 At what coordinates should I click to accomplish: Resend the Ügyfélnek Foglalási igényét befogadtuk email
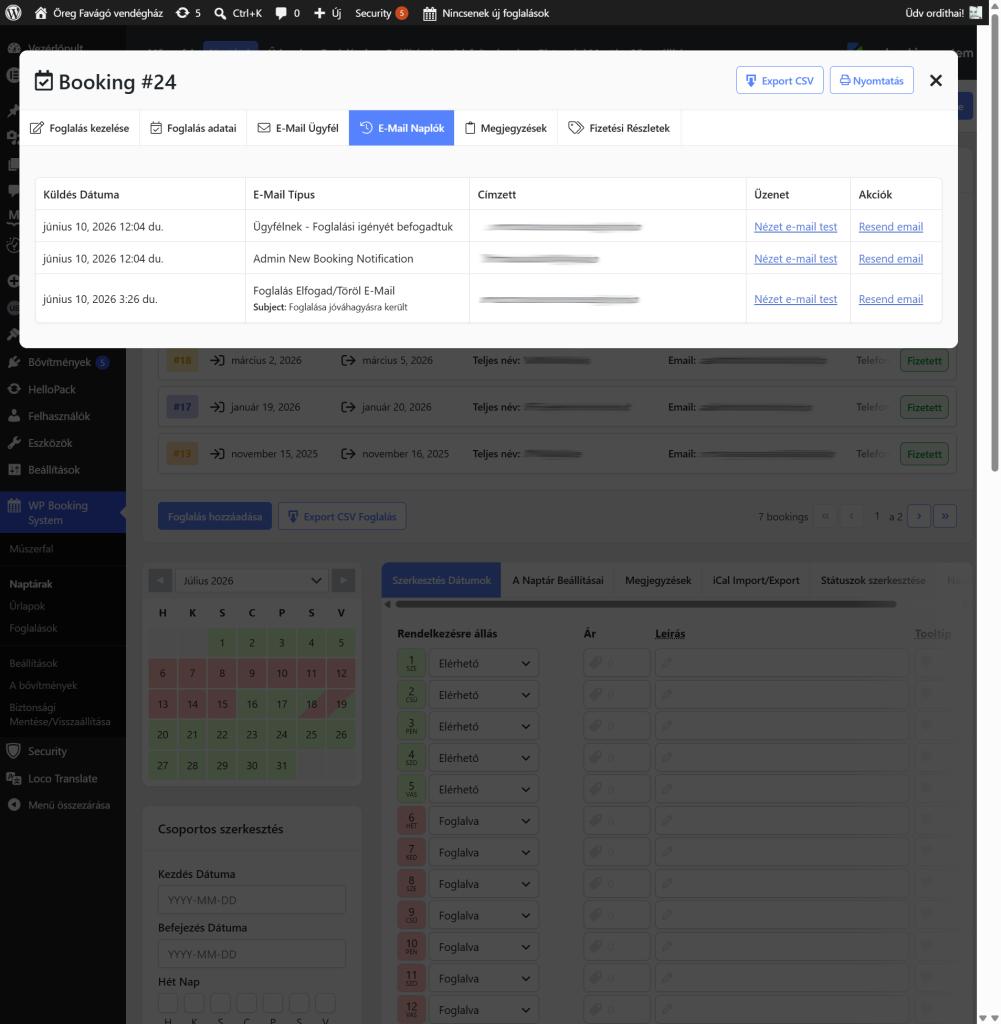891,227
